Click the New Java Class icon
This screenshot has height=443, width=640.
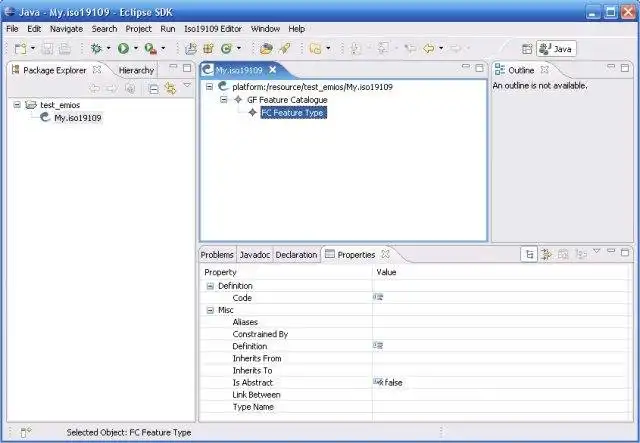tap(226, 49)
